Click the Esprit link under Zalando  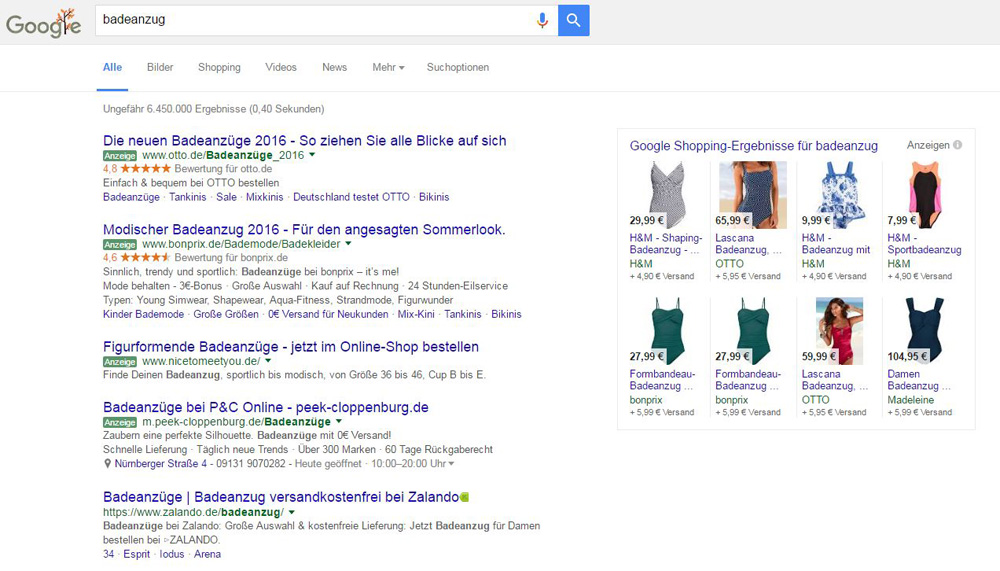tap(136, 554)
